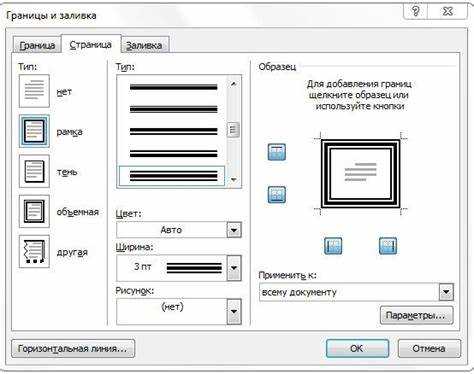Click the line style list scrollbar thumb
474x374 pixels.
(x=233, y=130)
